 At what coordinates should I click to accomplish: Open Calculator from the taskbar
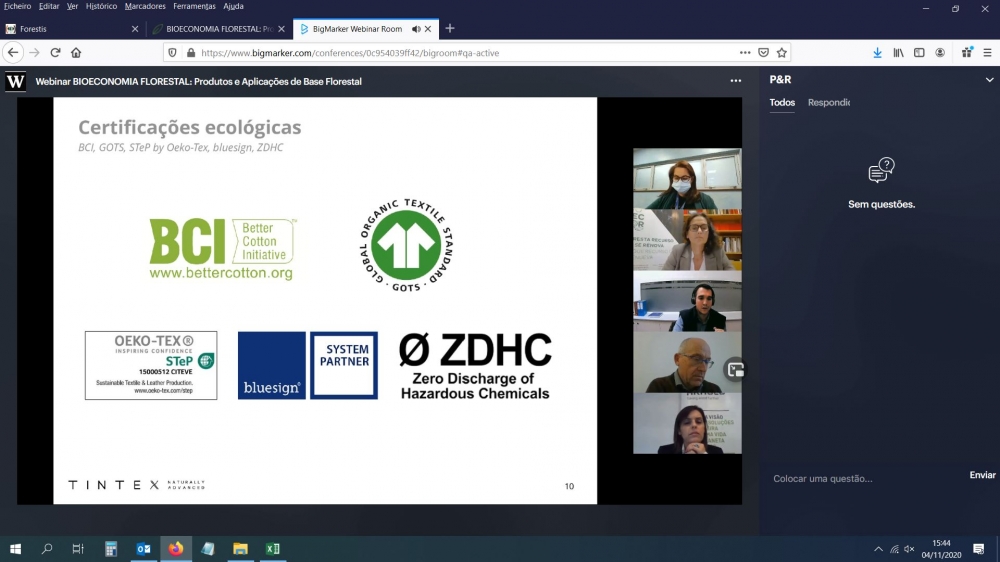111,549
